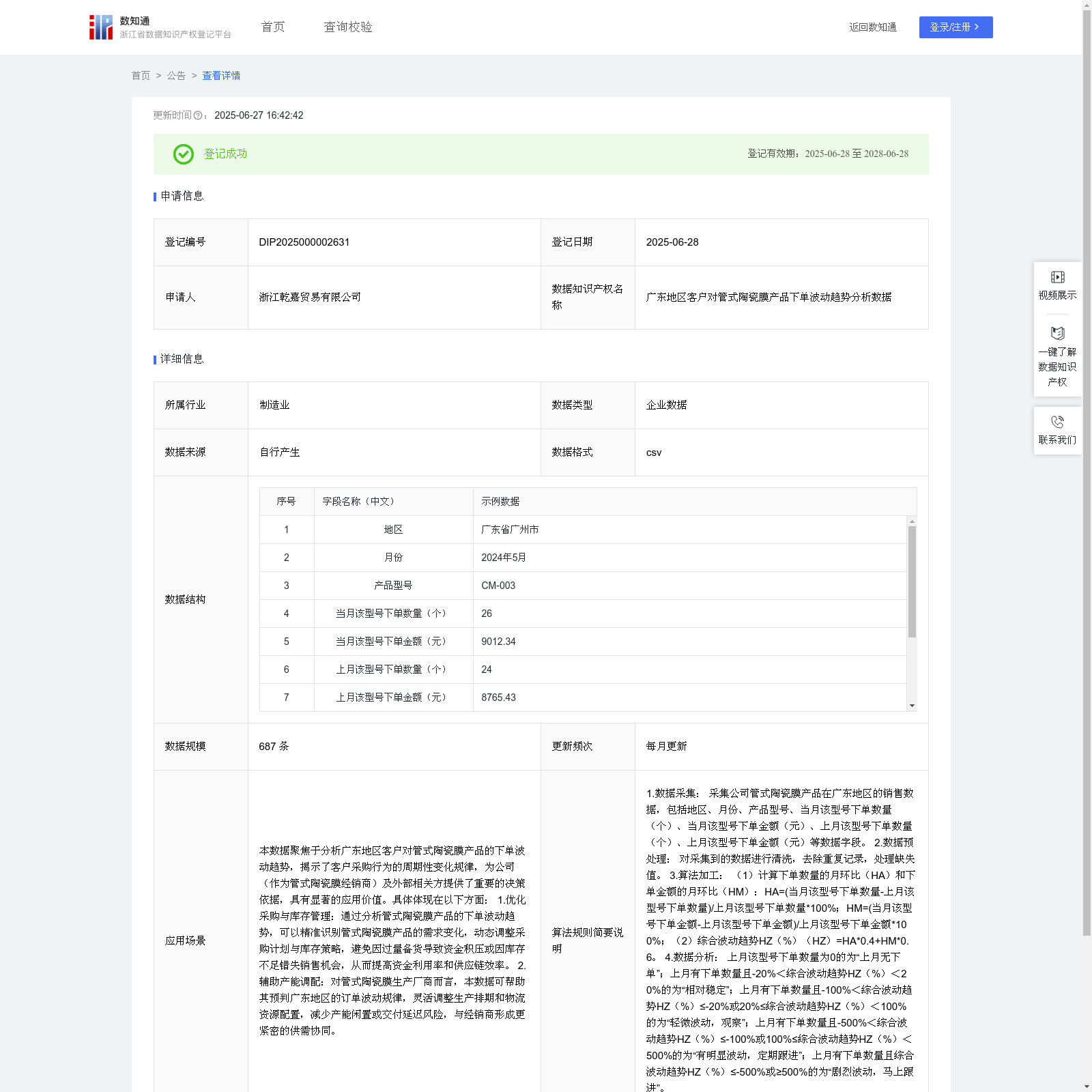Go to 公告 in the breadcrumb
Image resolution: width=1092 pixels, height=1092 pixels.
coord(176,76)
